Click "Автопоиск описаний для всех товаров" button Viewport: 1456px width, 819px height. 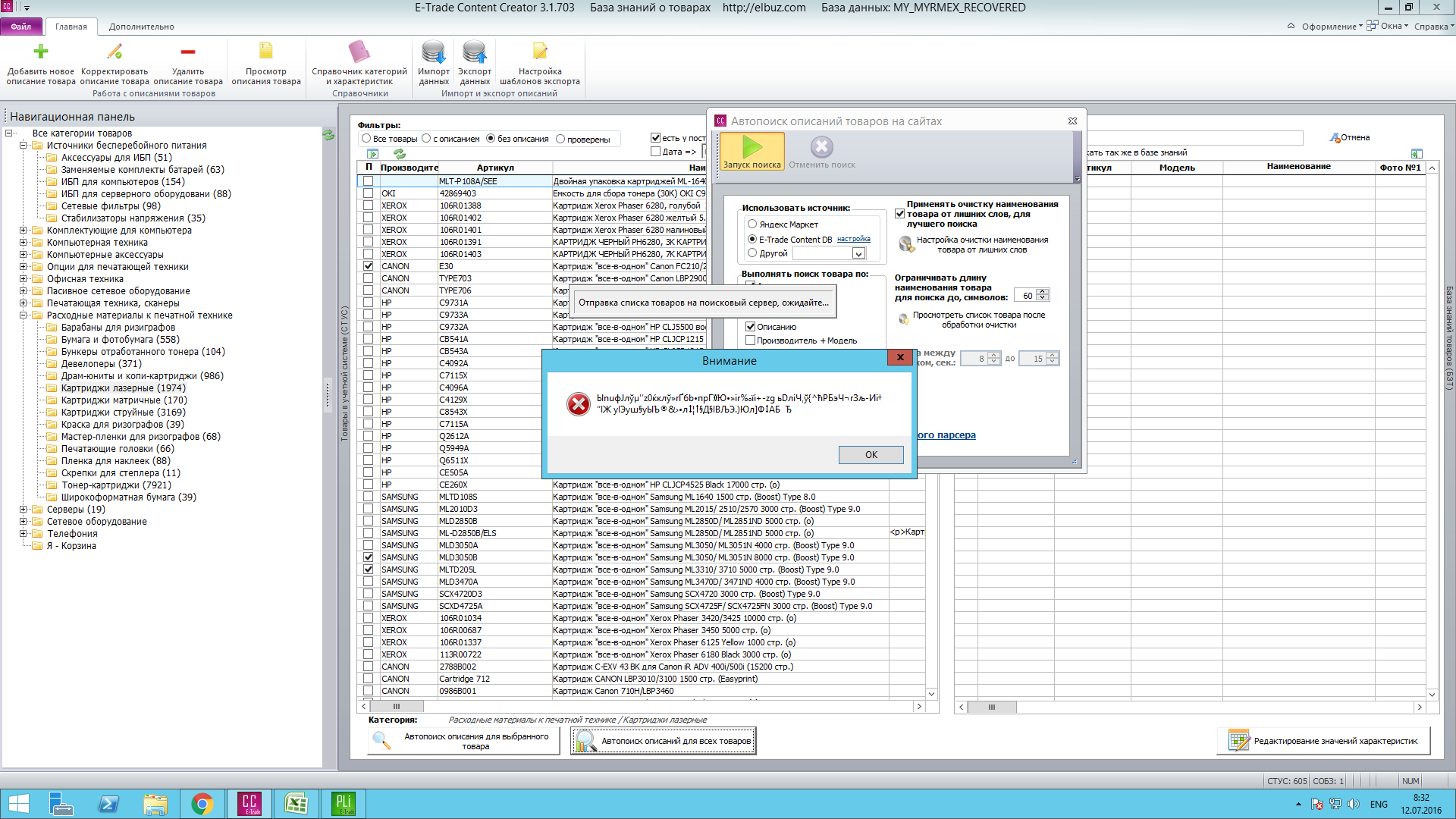(664, 741)
